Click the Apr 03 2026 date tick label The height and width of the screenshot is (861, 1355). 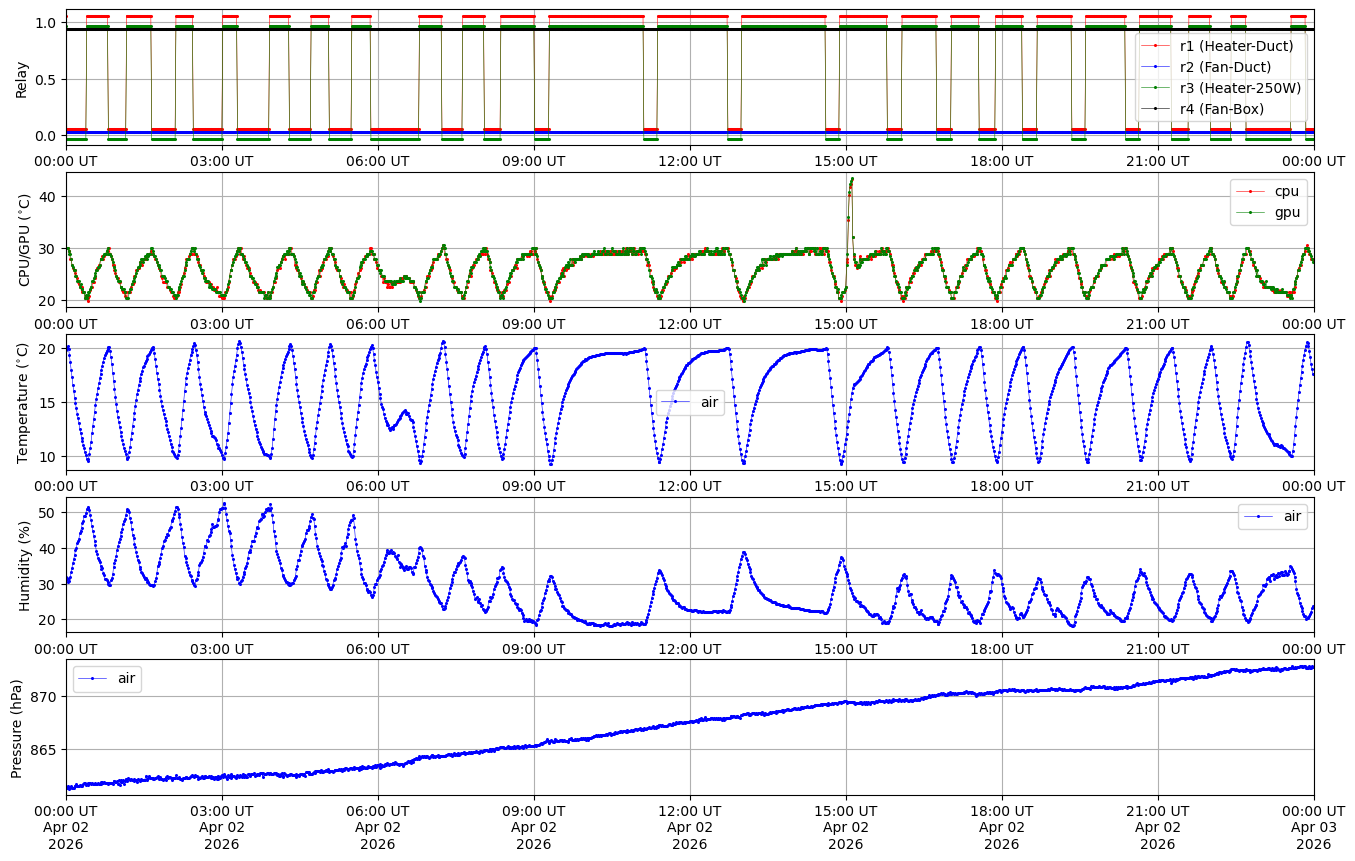point(1313,826)
